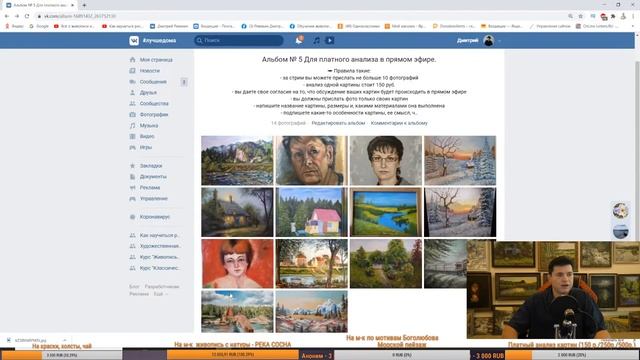
Task: Open the old man portrait thumbnail
Action: [311, 160]
